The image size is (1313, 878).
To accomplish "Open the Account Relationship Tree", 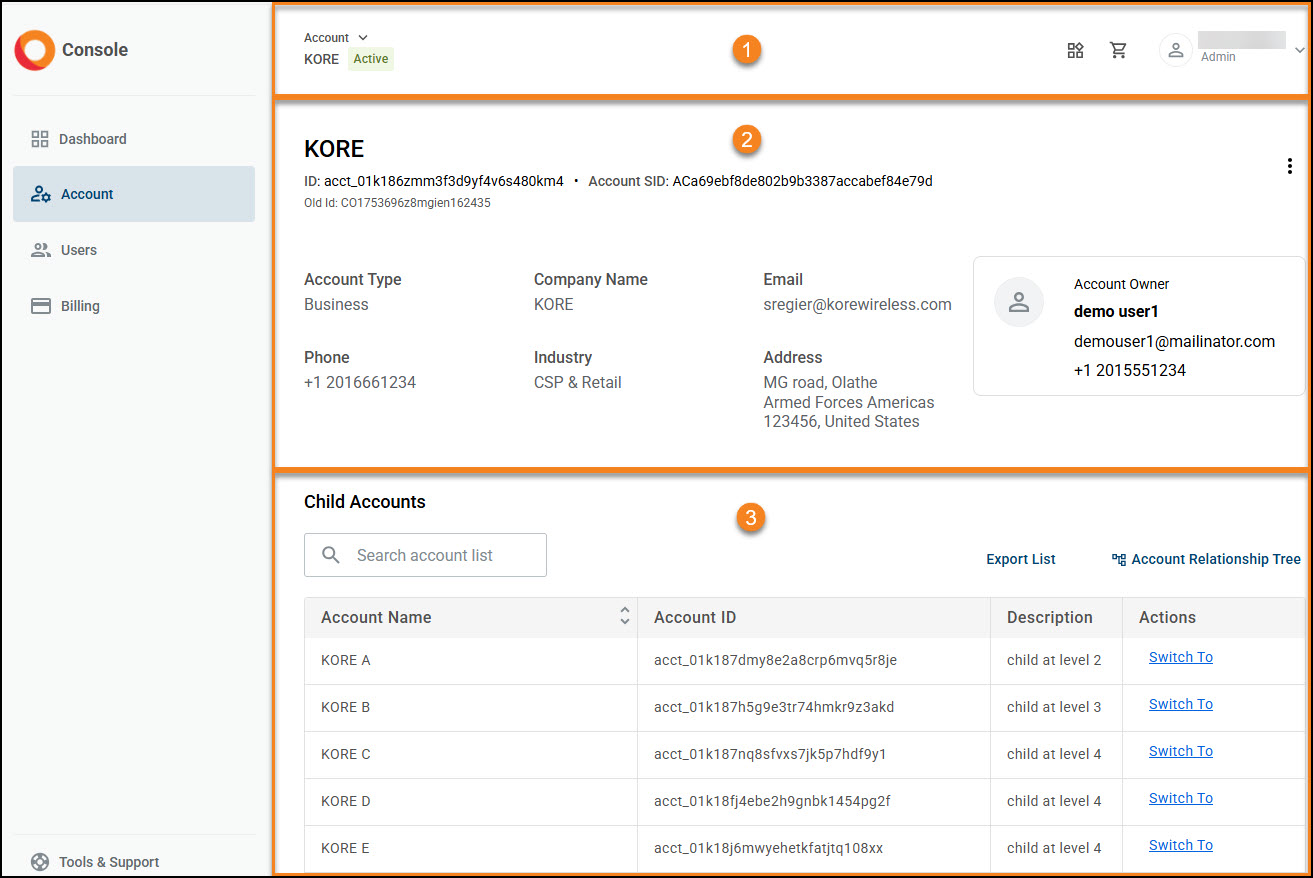I will 1206,559.
